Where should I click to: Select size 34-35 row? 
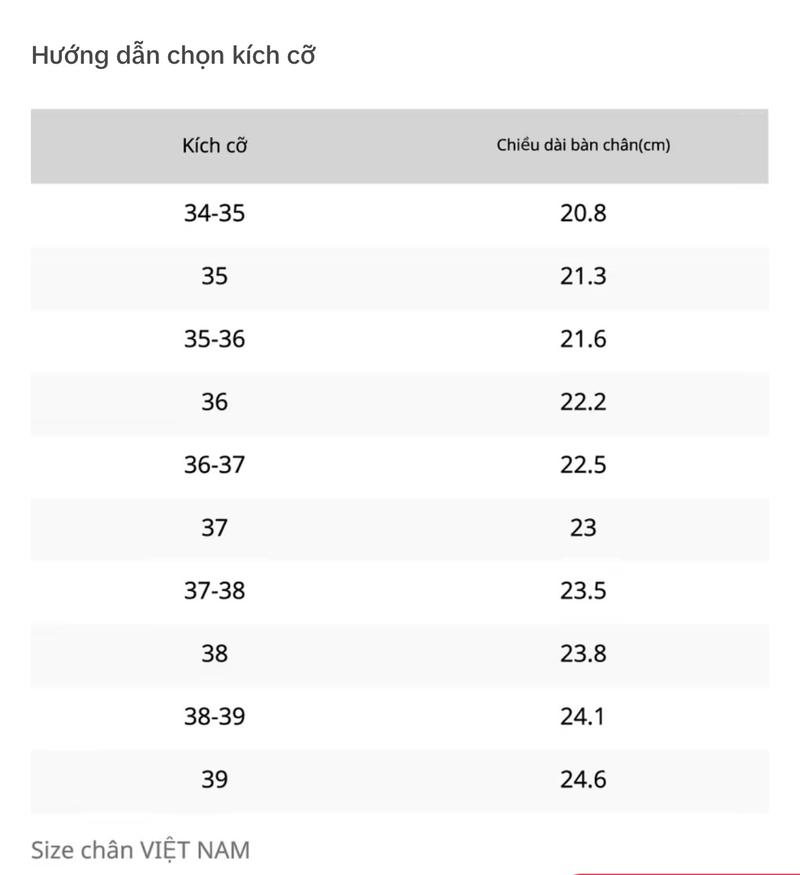click(x=399, y=213)
